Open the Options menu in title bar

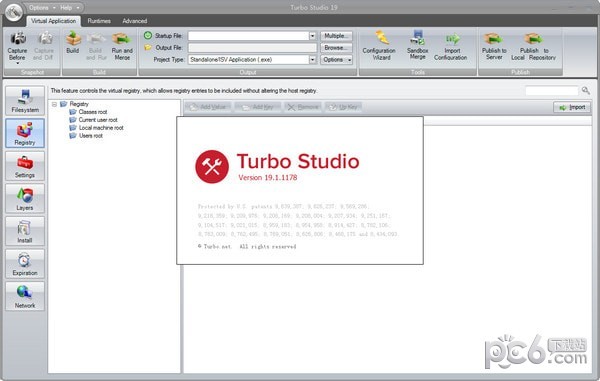(x=42, y=7)
